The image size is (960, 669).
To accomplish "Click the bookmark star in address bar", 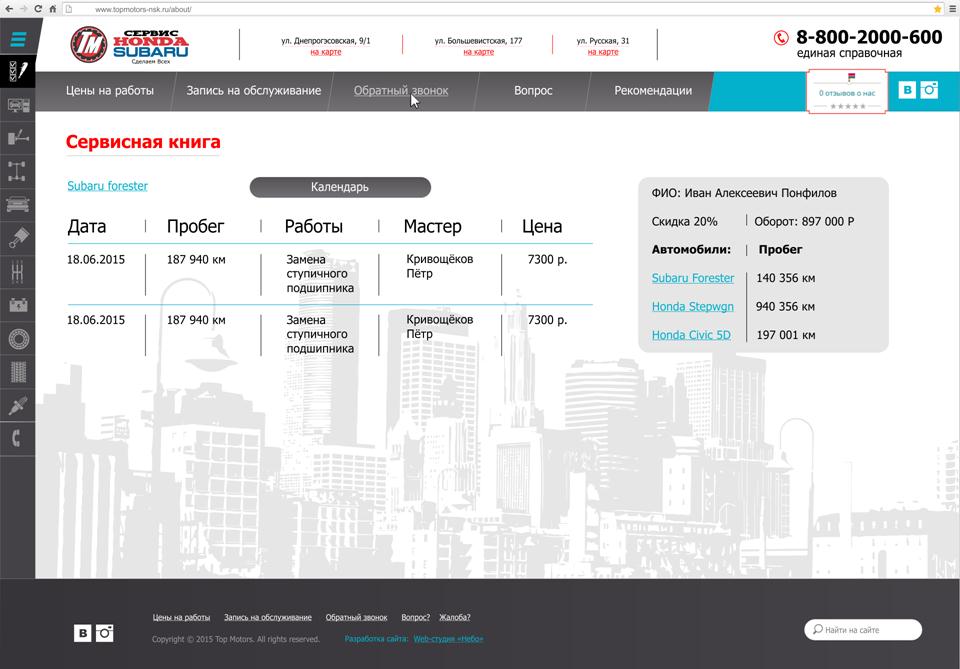I will pos(937,9).
